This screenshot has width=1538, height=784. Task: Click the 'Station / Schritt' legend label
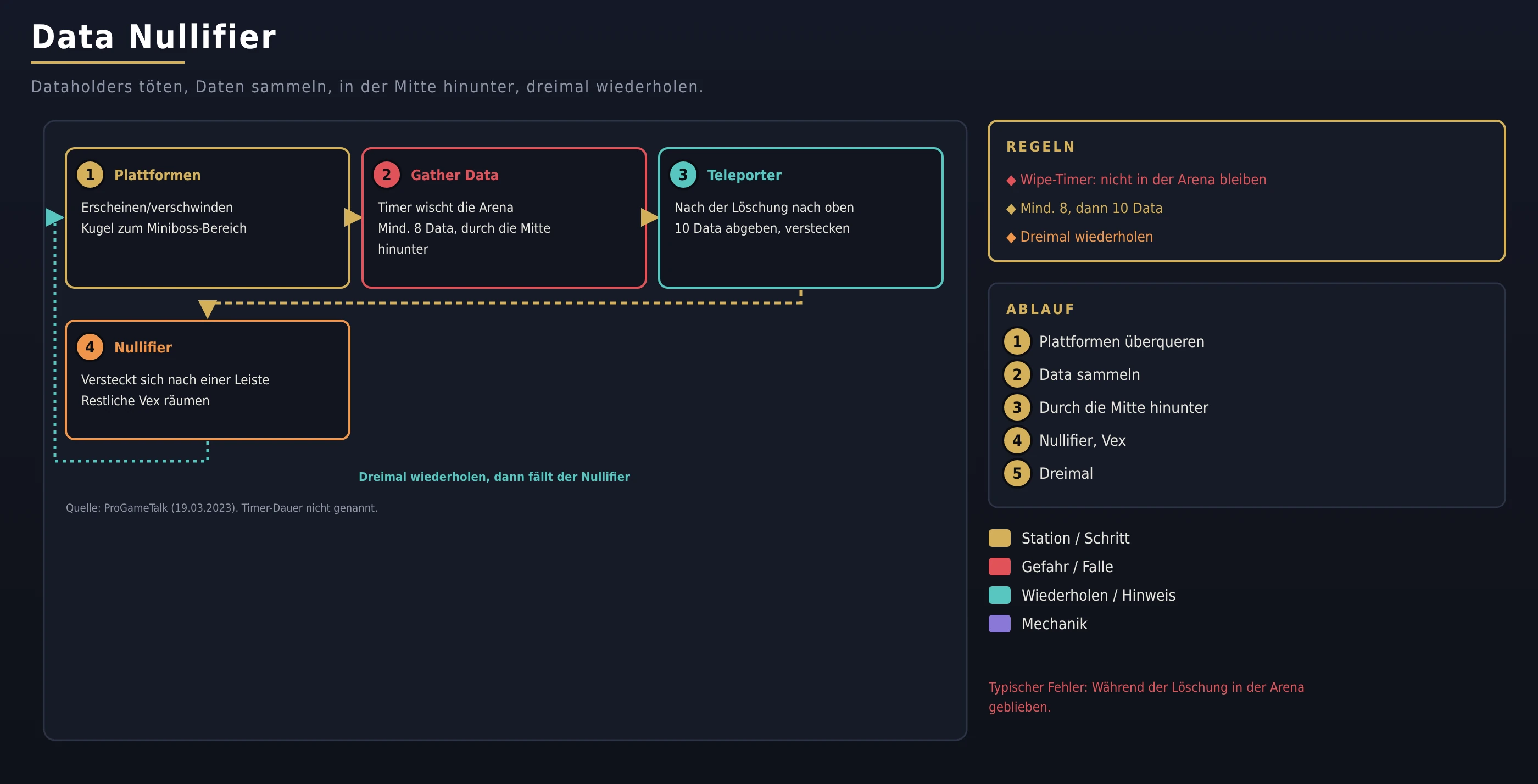click(x=1075, y=538)
